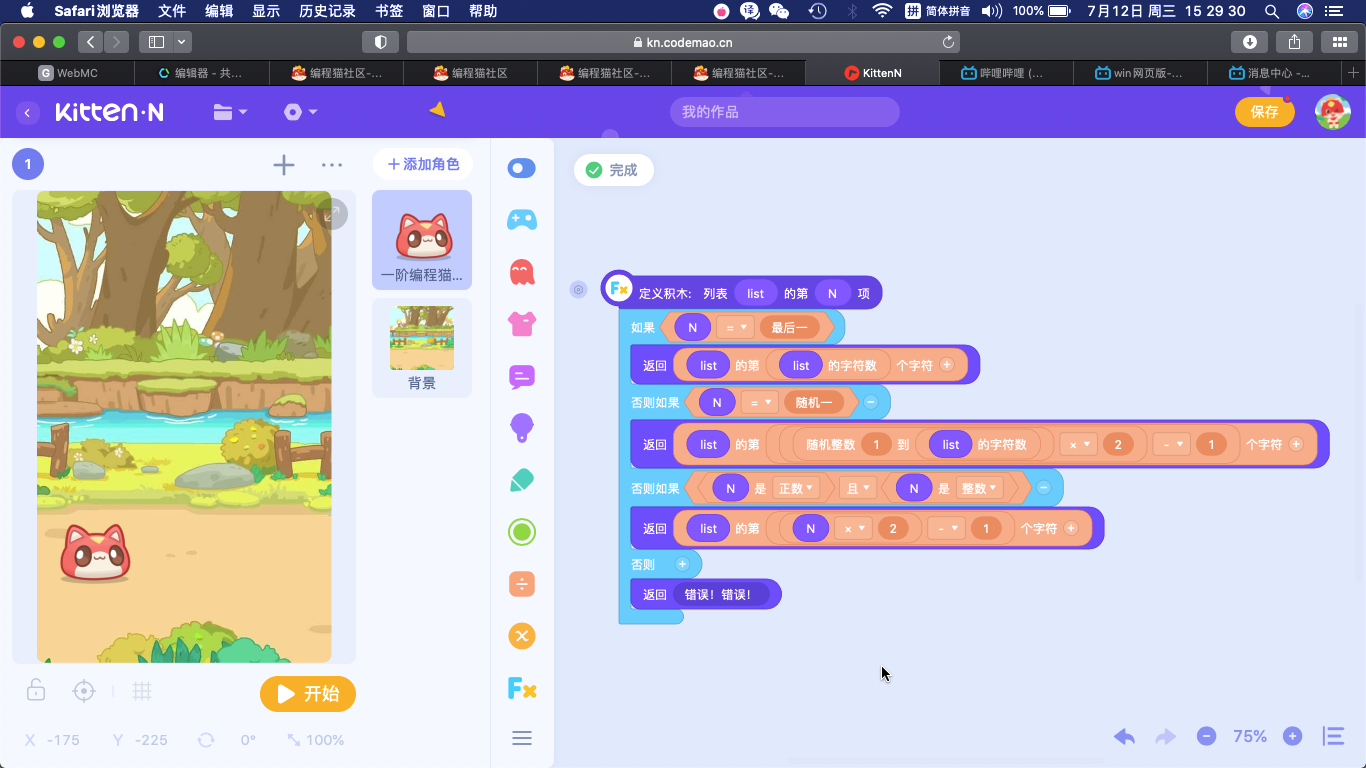The image size is (1366, 768).
Task: Open the multiply dropdown in the random integer row
Action: (x=1078, y=445)
